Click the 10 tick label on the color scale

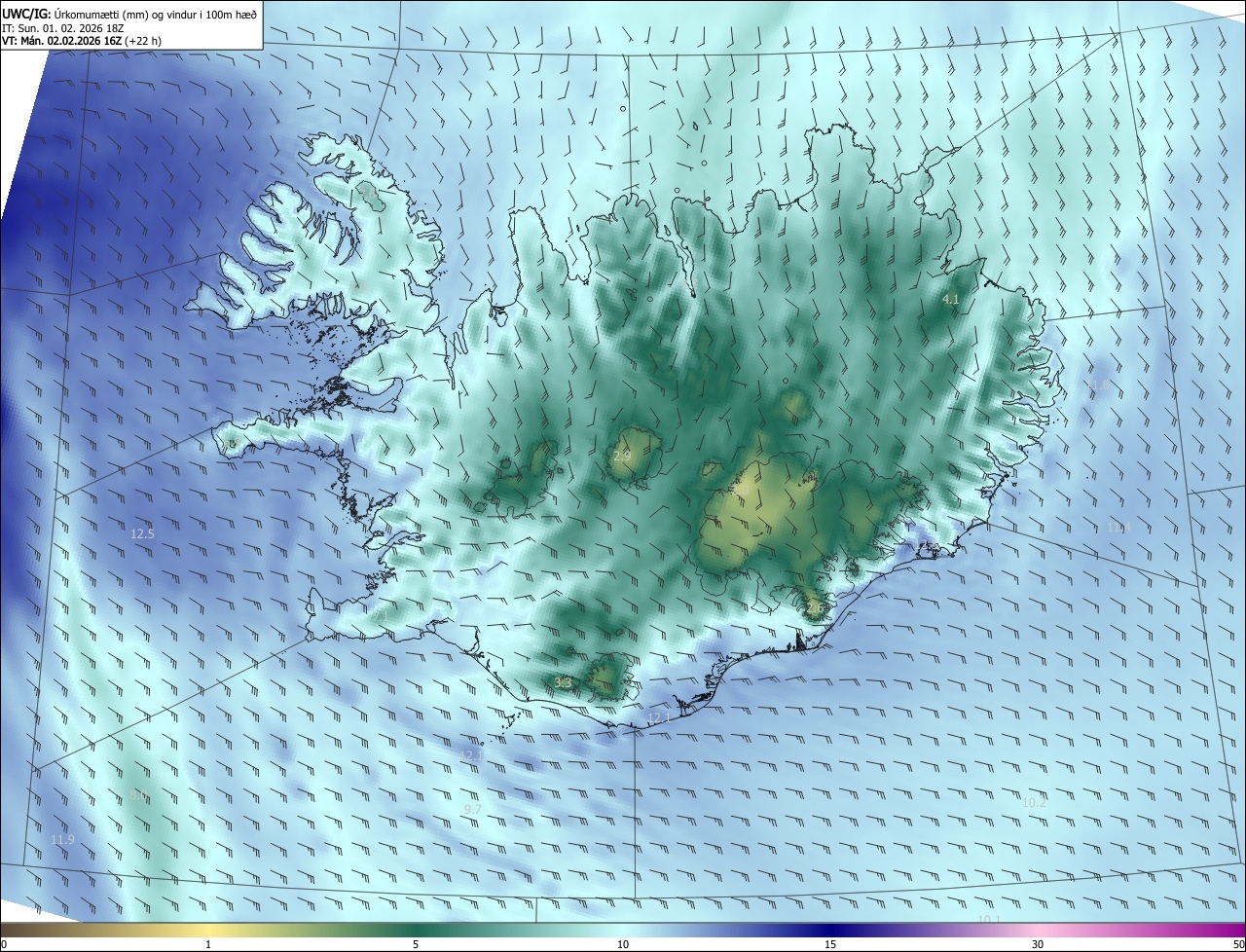(623, 944)
